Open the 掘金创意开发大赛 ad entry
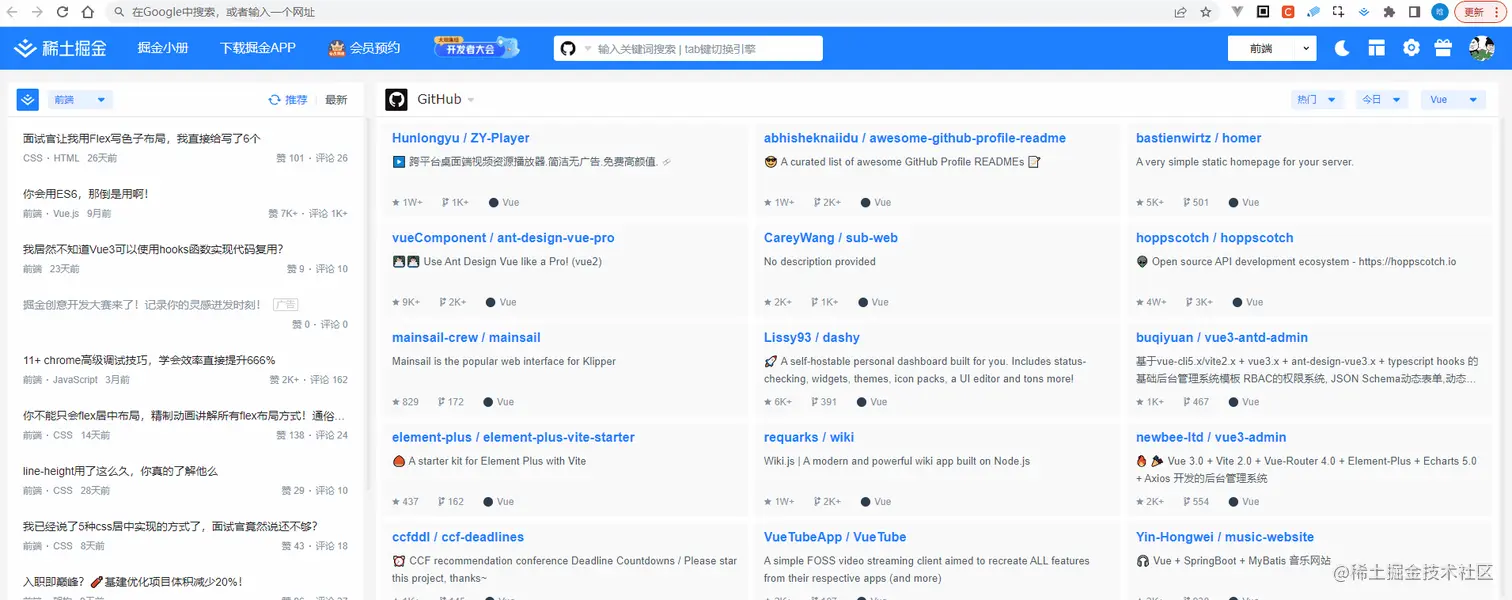 coord(142,304)
